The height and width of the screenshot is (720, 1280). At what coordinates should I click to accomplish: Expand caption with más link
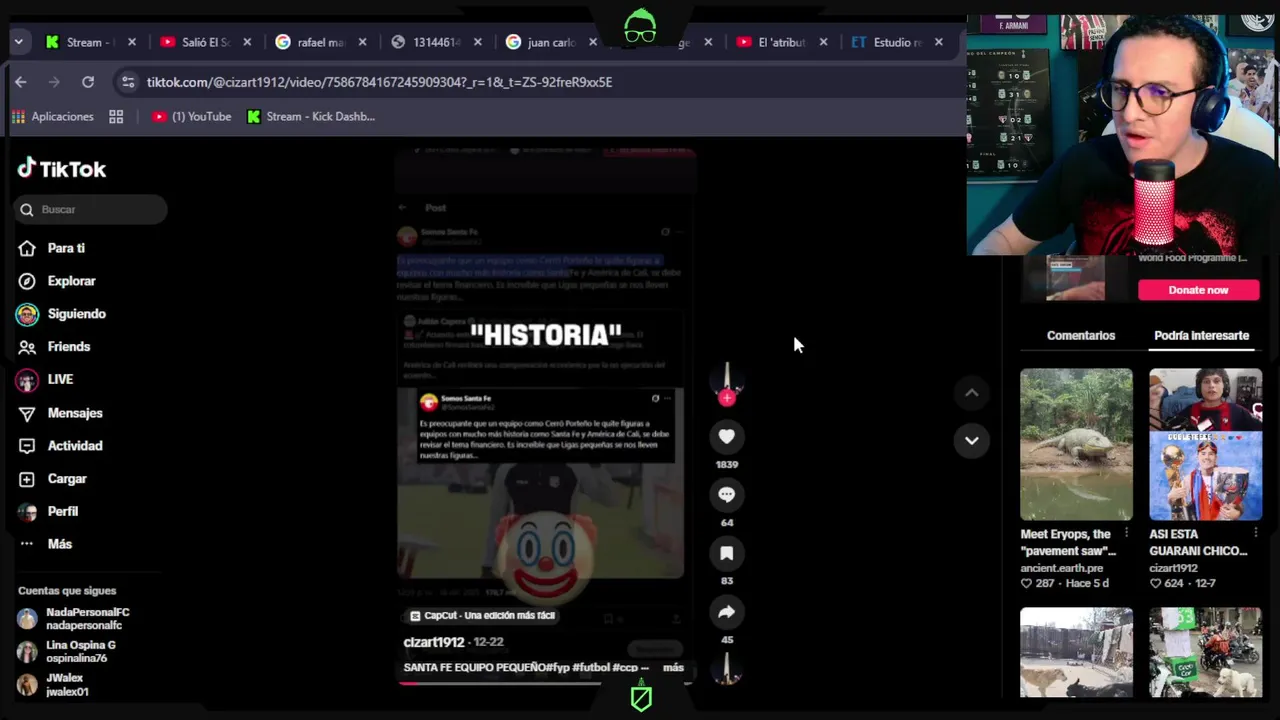click(673, 667)
